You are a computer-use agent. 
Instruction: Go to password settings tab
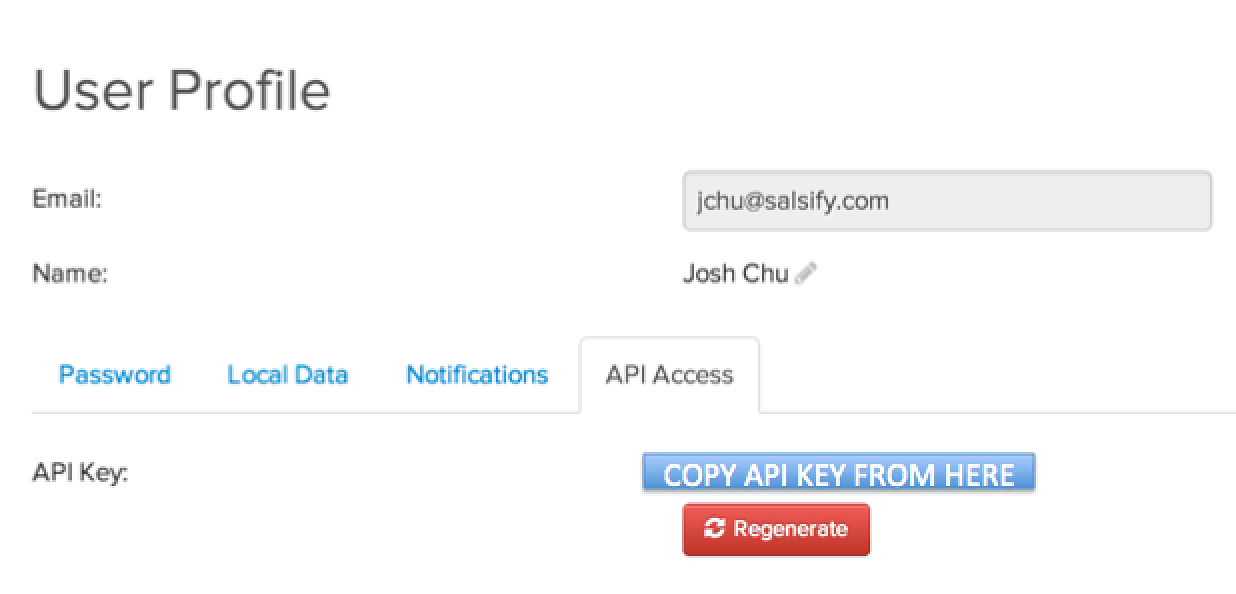(x=114, y=375)
